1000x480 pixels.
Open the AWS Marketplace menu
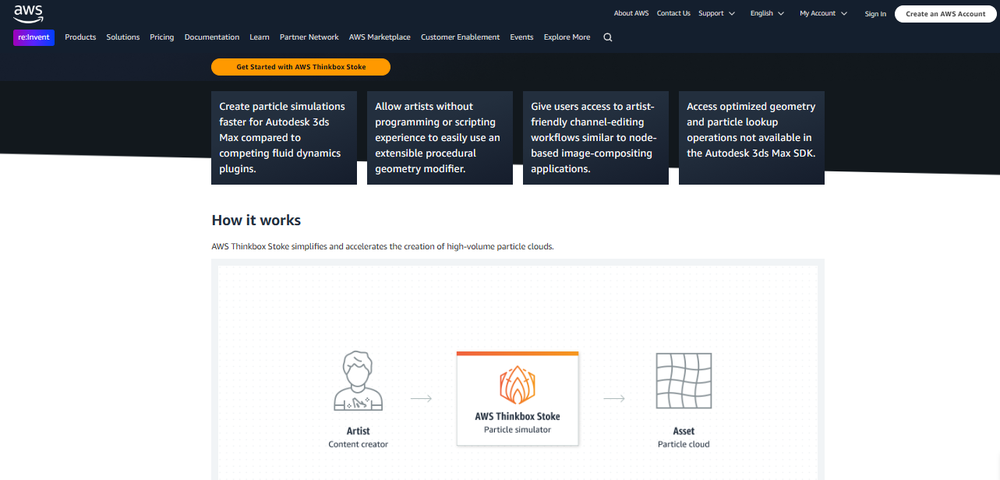point(379,38)
